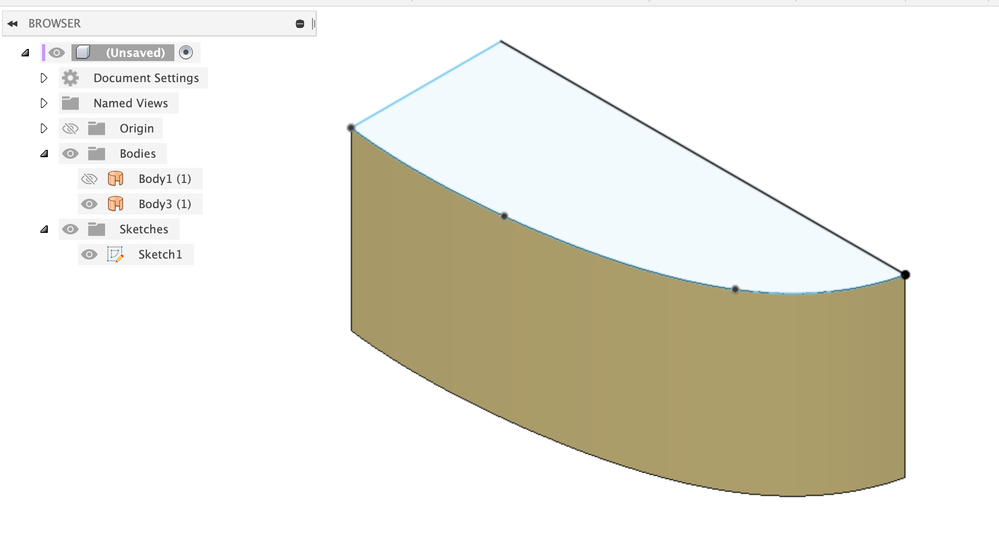
Task: Click the Body3 (1) body icon
Action: (115, 204)
